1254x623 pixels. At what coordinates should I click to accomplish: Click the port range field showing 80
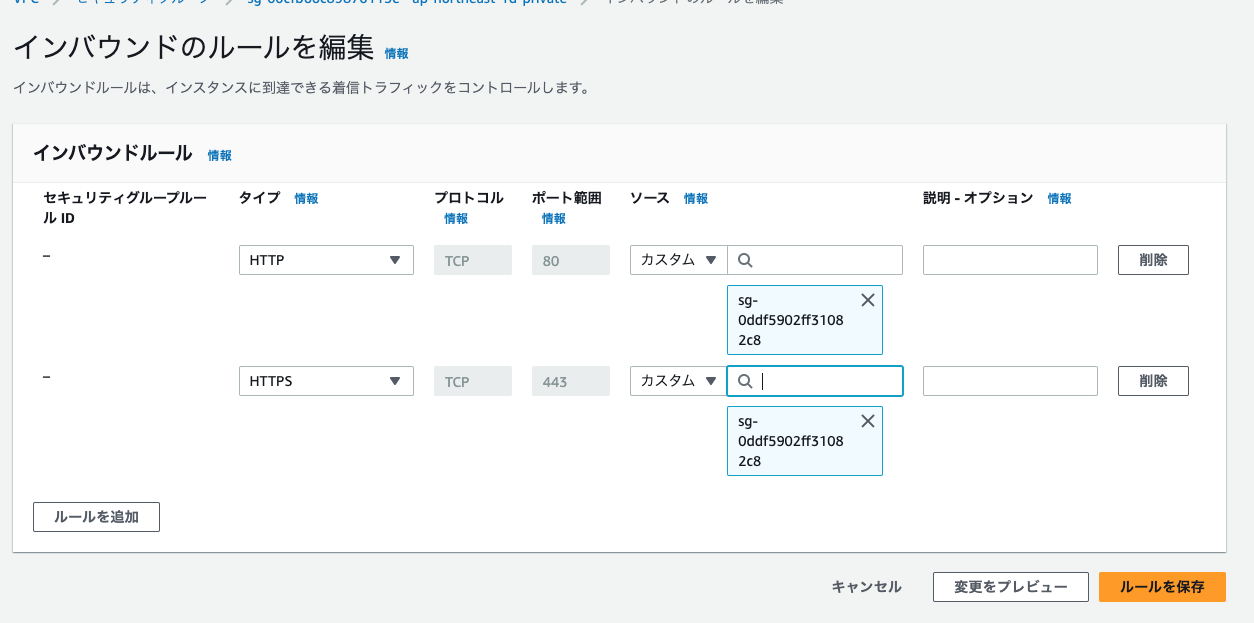click(x=571, y=260)
